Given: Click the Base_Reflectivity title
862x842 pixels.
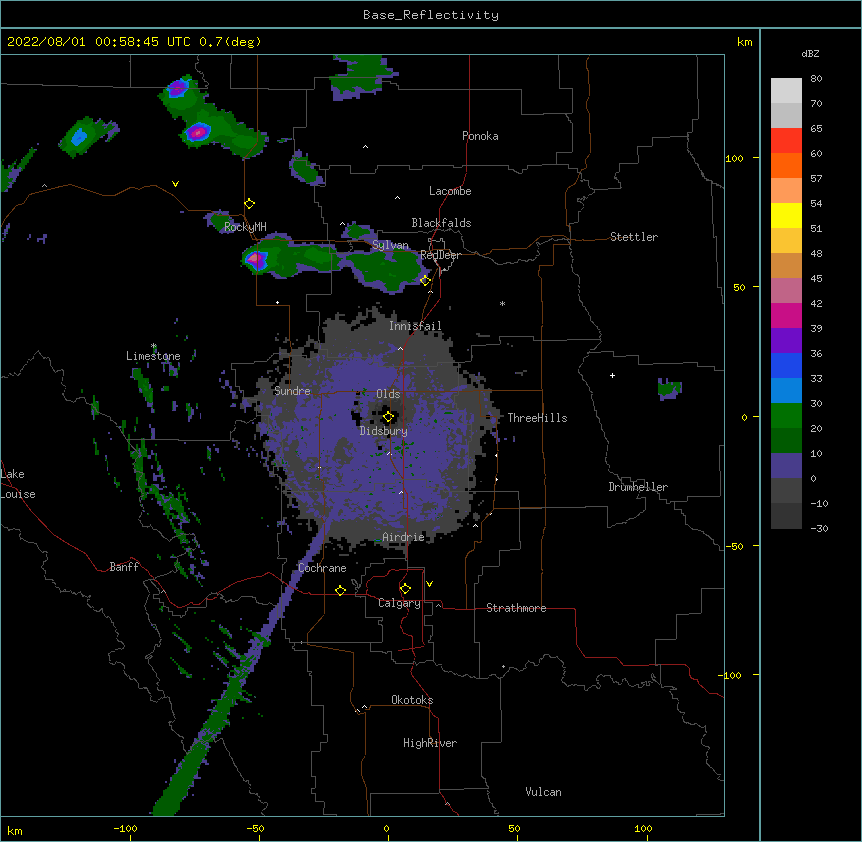Looking at the screenshot, I should (x=431, y=15).
